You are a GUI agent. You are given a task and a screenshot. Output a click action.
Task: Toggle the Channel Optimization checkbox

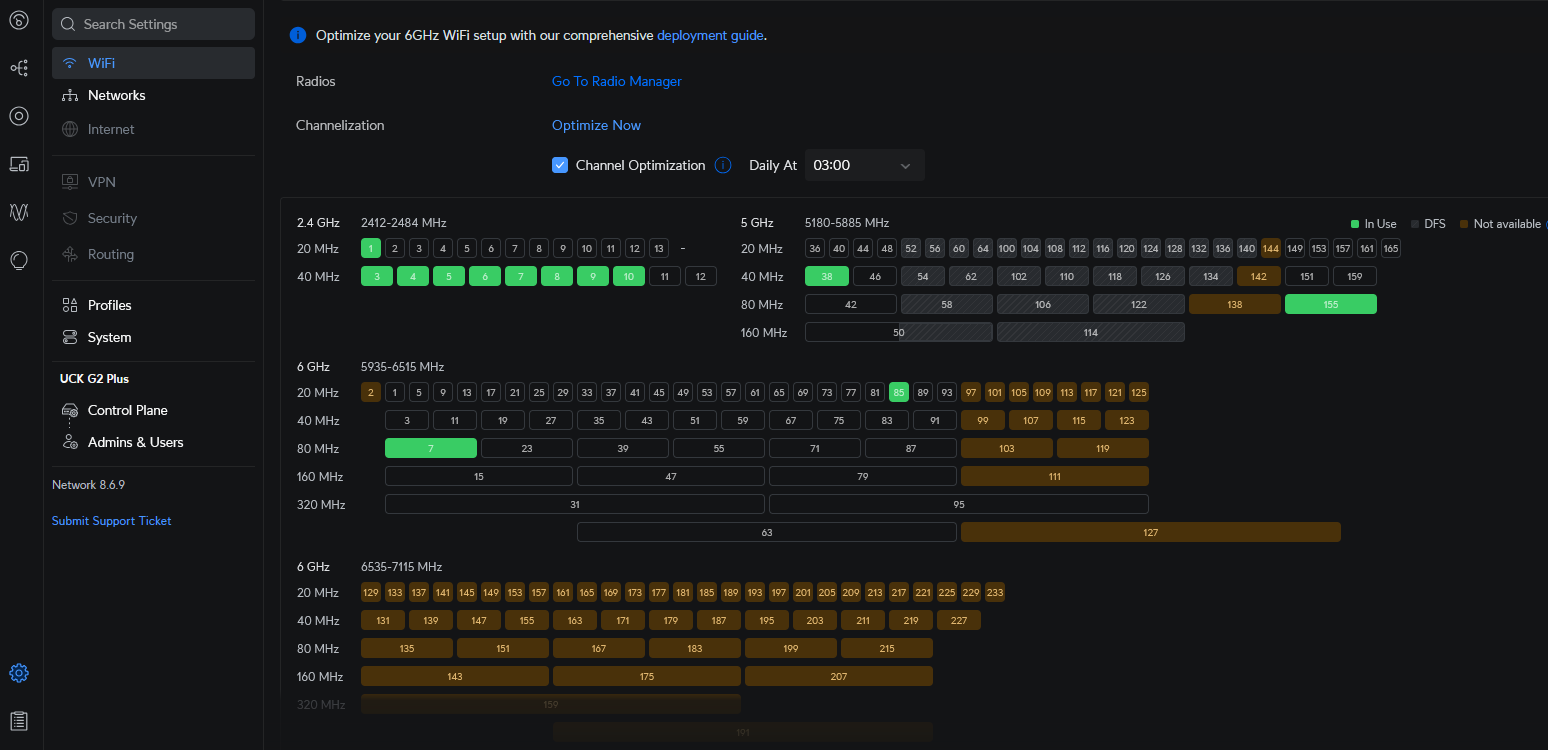[560, 165]
